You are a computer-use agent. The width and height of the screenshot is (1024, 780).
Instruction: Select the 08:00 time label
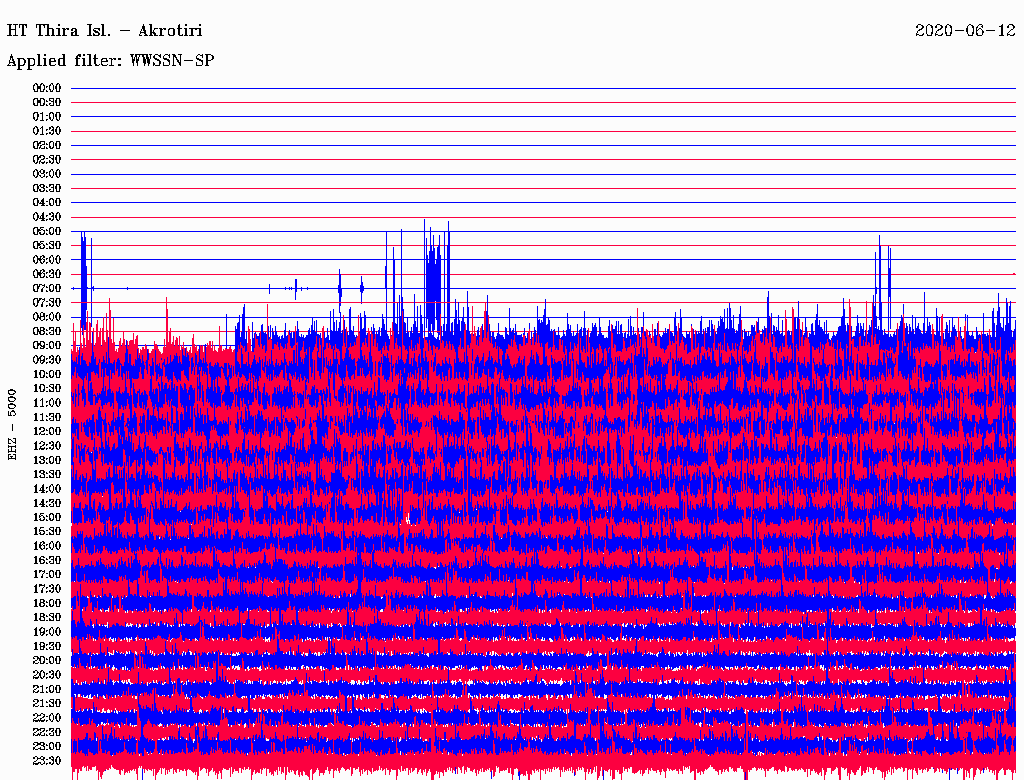point(47,317)
